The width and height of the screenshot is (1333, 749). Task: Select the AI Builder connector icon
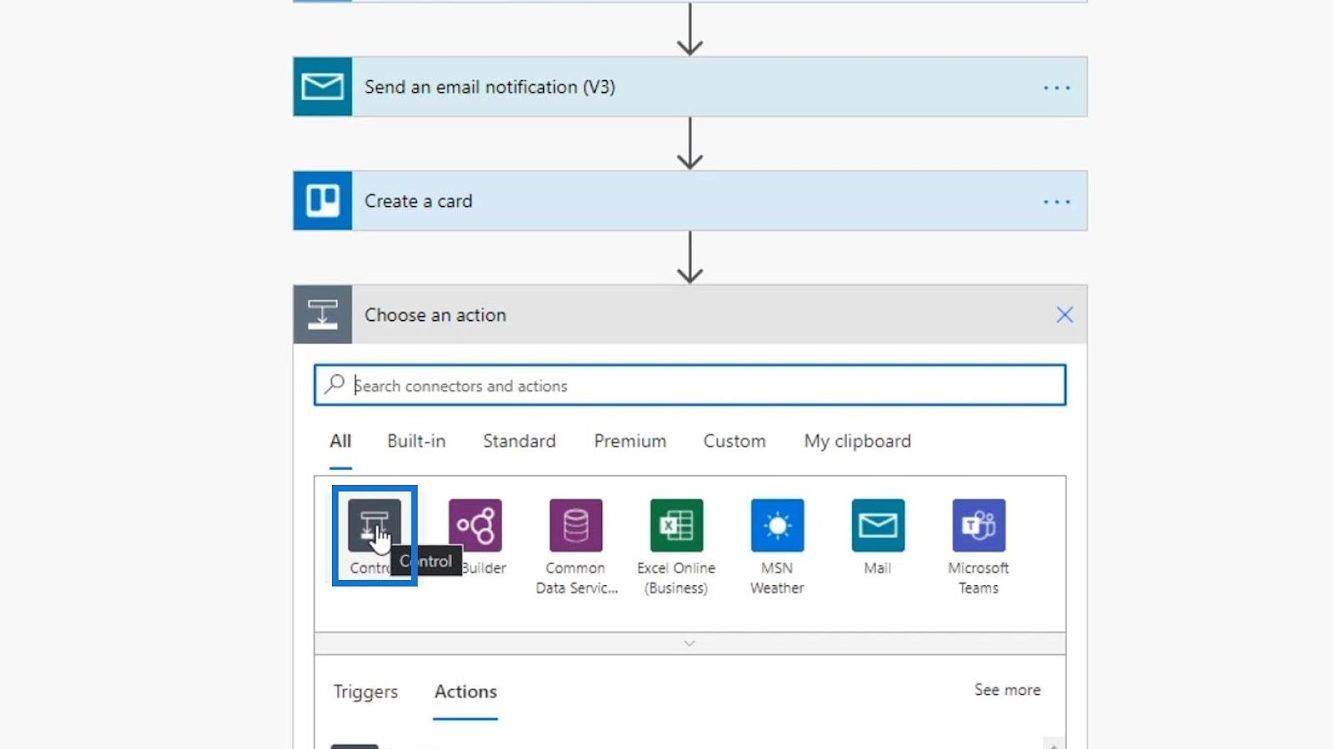[x=475, y=525]
